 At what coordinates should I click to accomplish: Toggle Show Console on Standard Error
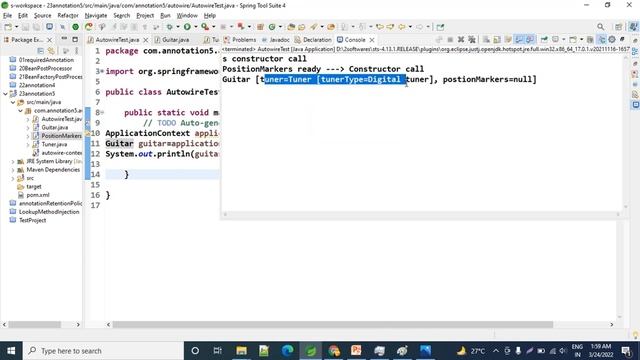[530, 40]
